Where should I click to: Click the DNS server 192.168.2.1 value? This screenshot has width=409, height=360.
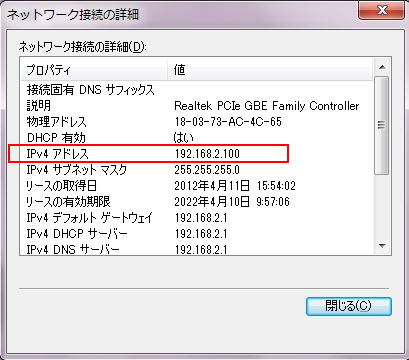(201, 249)
